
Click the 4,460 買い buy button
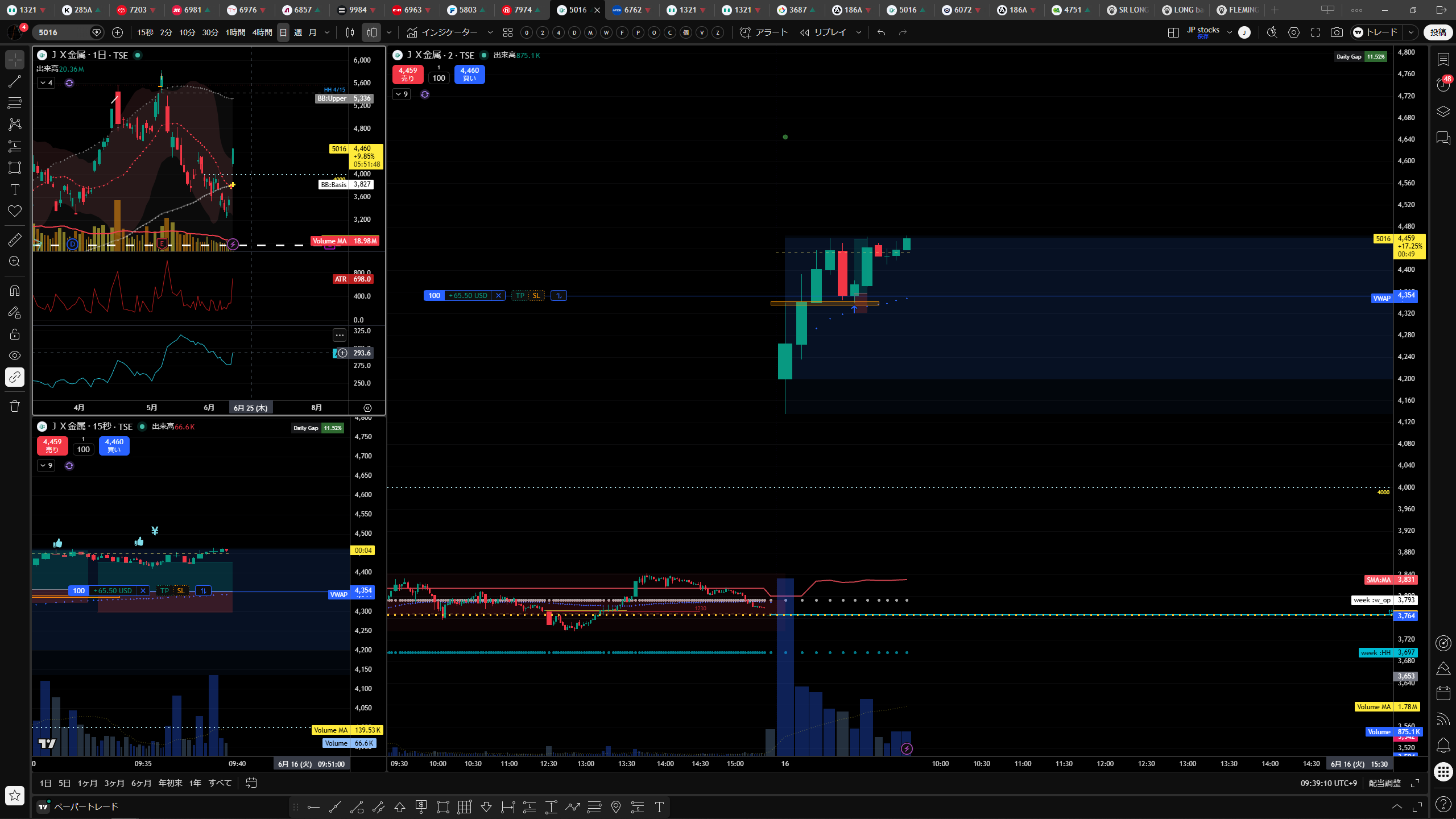tap(470, 75)
